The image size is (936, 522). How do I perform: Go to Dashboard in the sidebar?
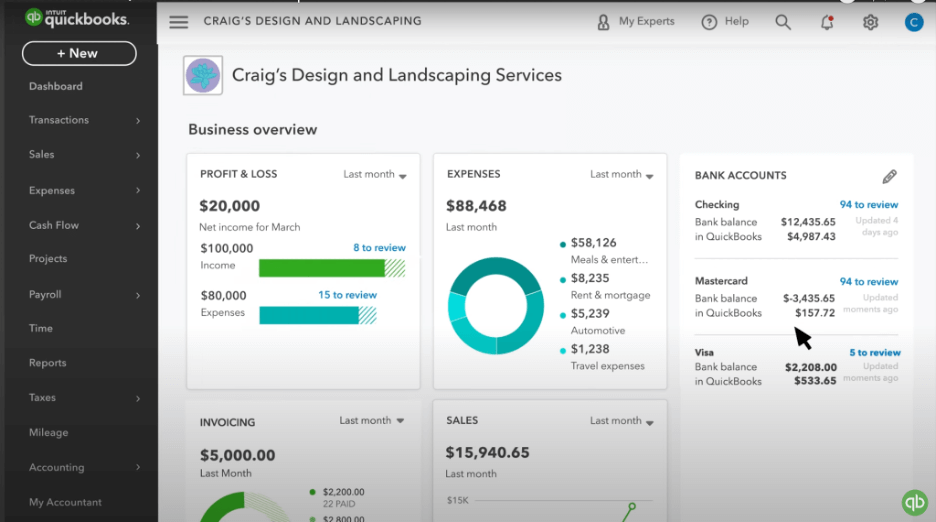[x=56, y=86]
